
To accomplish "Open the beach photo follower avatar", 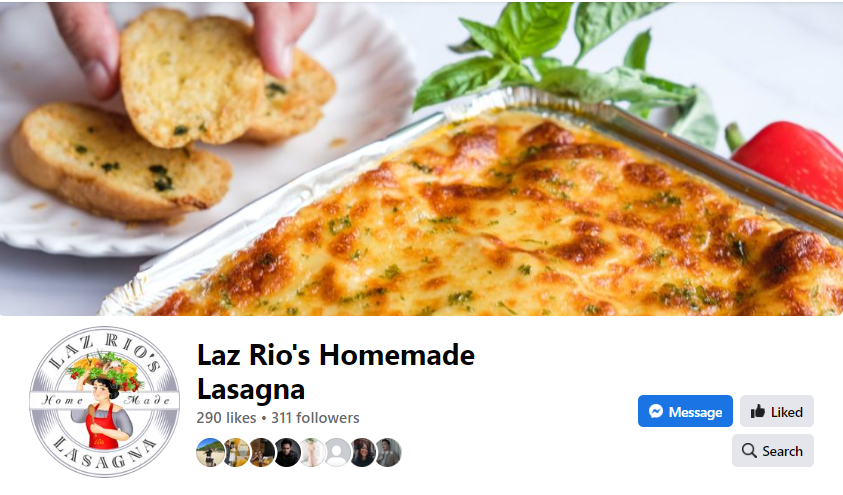I will [x=210, y=453].
